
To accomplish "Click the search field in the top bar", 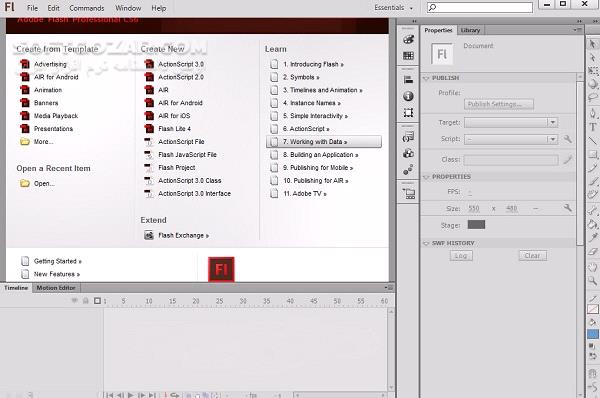I will [480, 7].
